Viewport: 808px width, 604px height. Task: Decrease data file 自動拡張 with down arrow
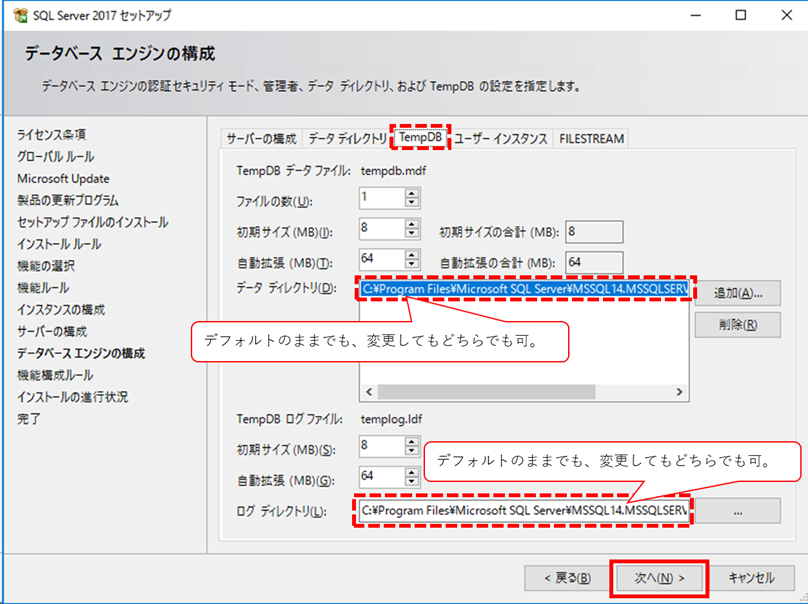[412, 264]
